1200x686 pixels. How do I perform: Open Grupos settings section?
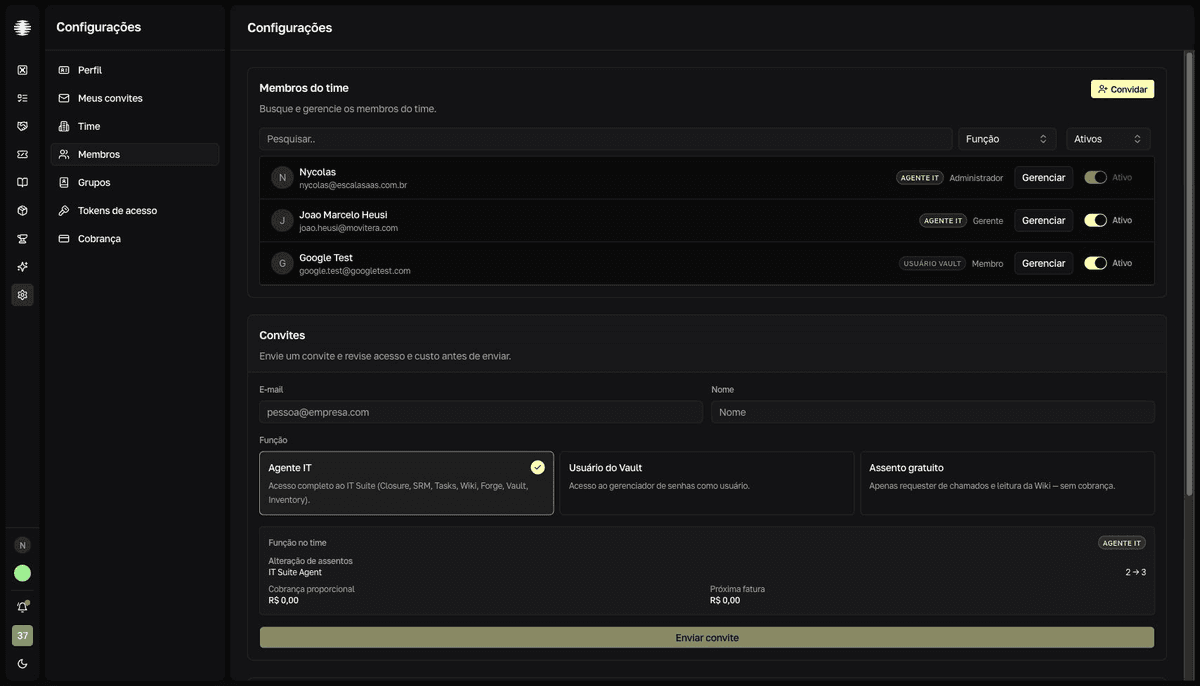coord(135,182)
